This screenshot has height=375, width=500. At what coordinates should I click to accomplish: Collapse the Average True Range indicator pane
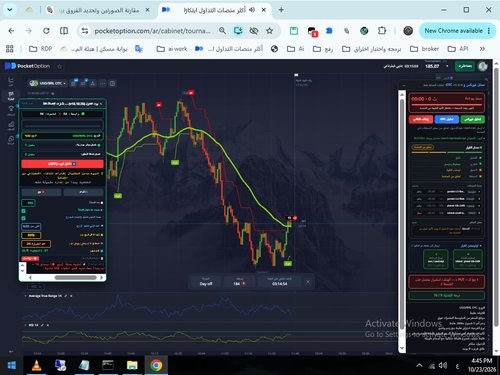26,296
